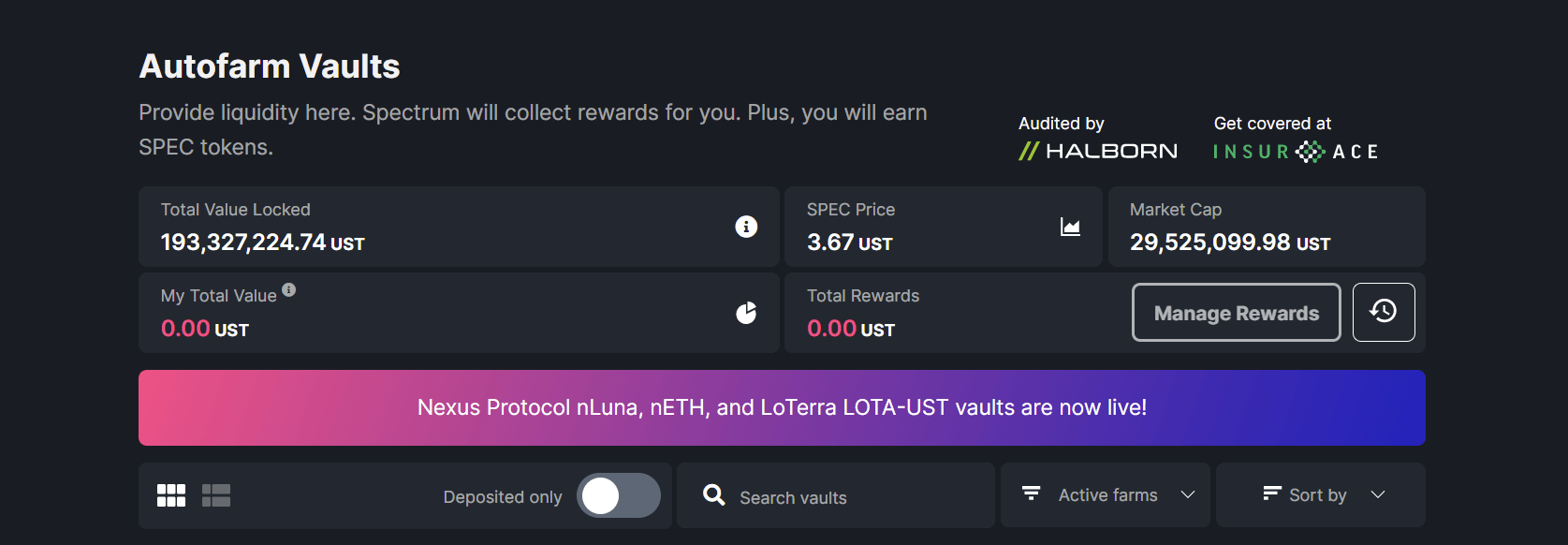Switch to list view layout
Screen dimensions: 1568x545
coord(216,495)
